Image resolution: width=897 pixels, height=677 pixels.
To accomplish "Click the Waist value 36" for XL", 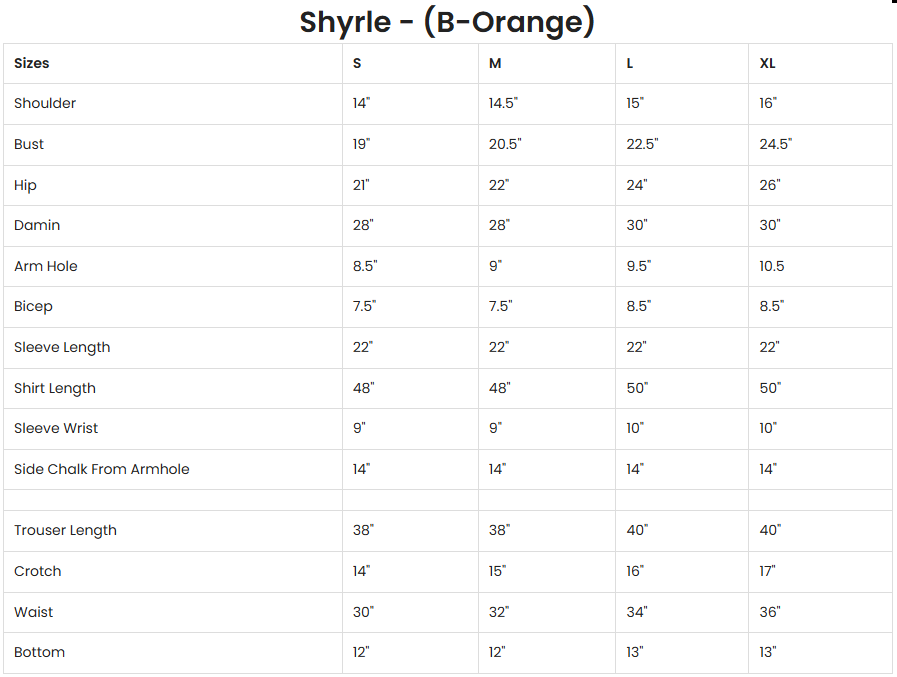I will pos(770,612).
